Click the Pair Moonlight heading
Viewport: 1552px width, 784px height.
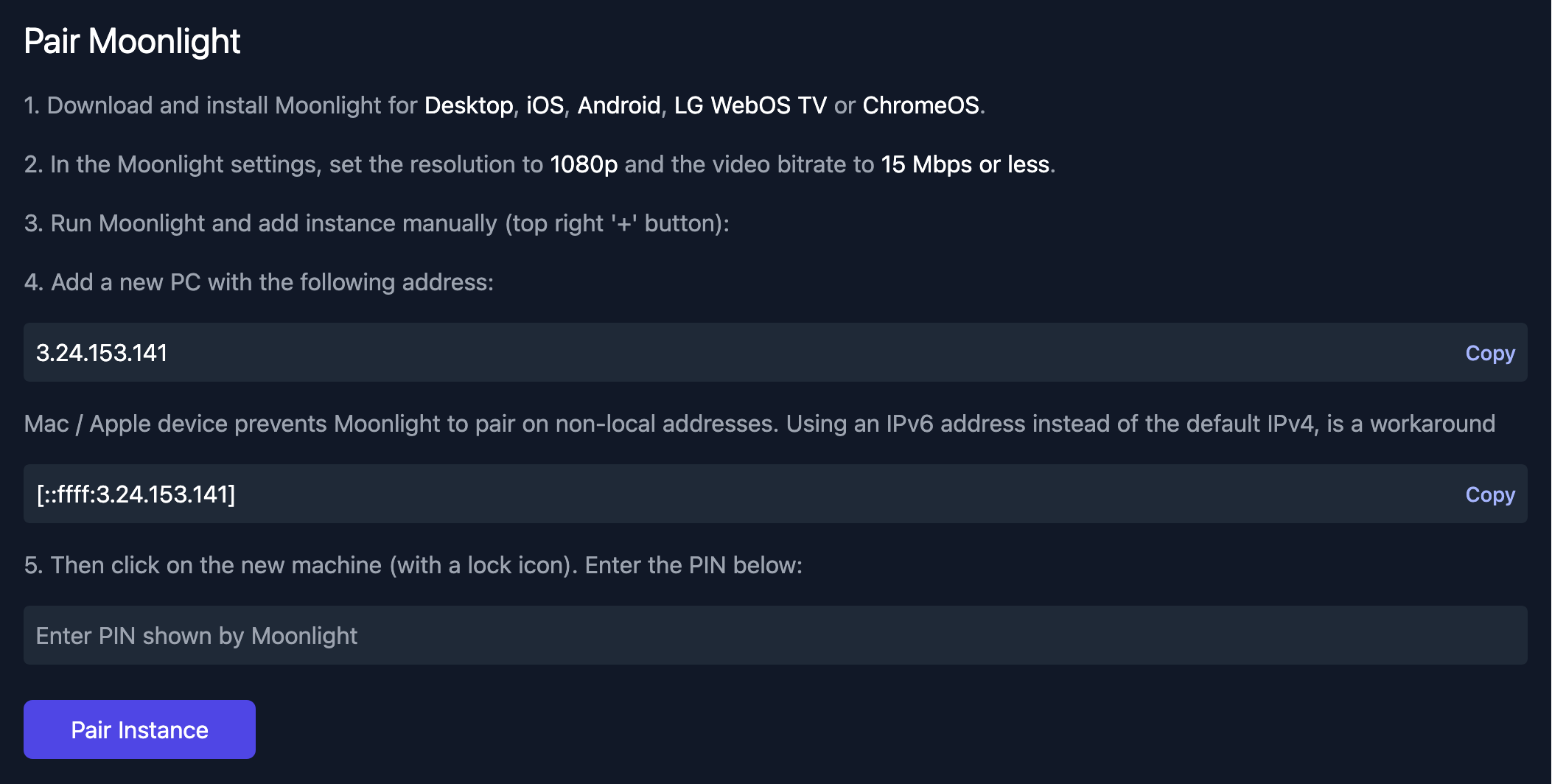coord(132,41)
